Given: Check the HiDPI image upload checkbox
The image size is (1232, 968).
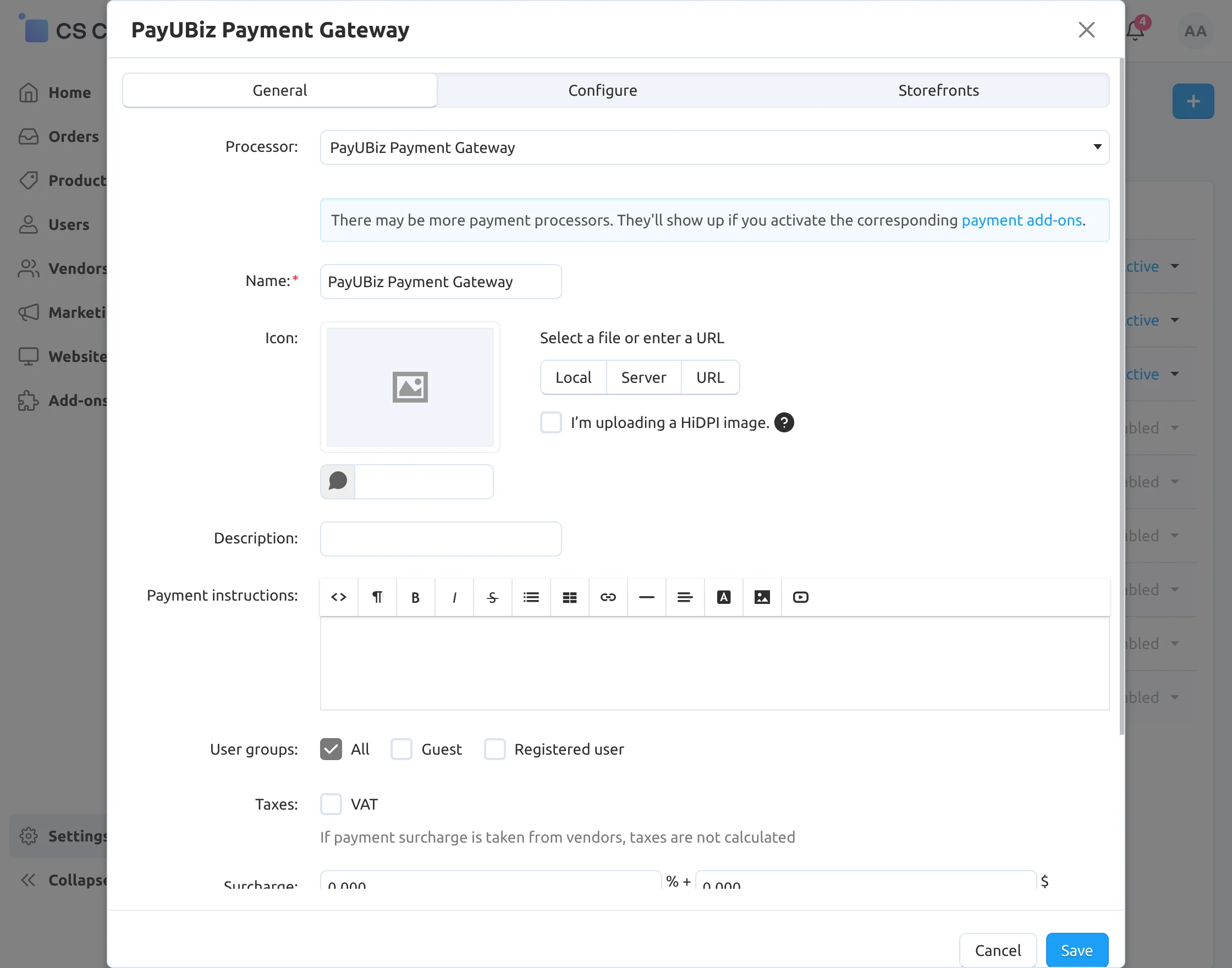Looking at the screenshot, I should [551, 422].
